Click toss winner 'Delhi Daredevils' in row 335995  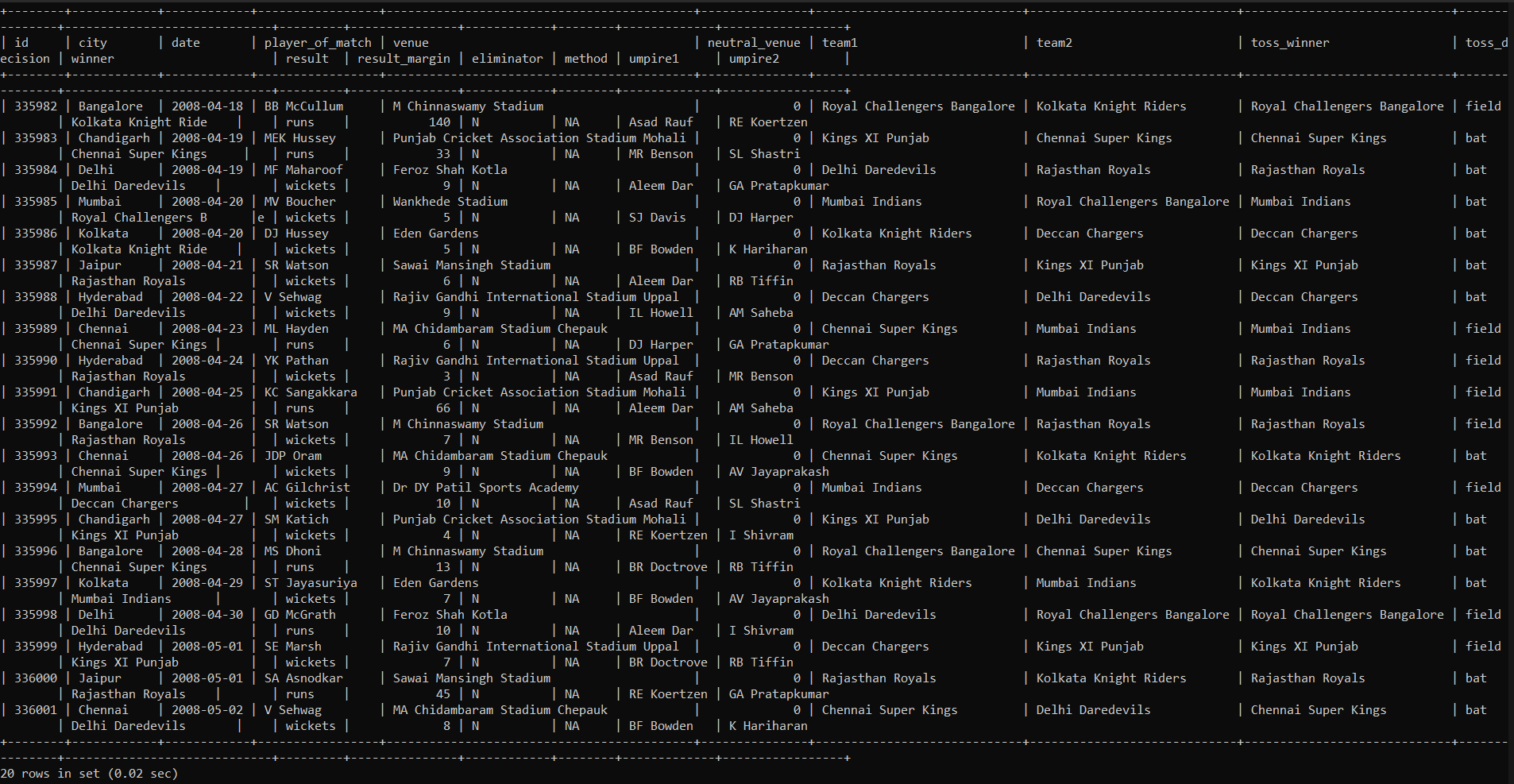tap(1308, 519)
